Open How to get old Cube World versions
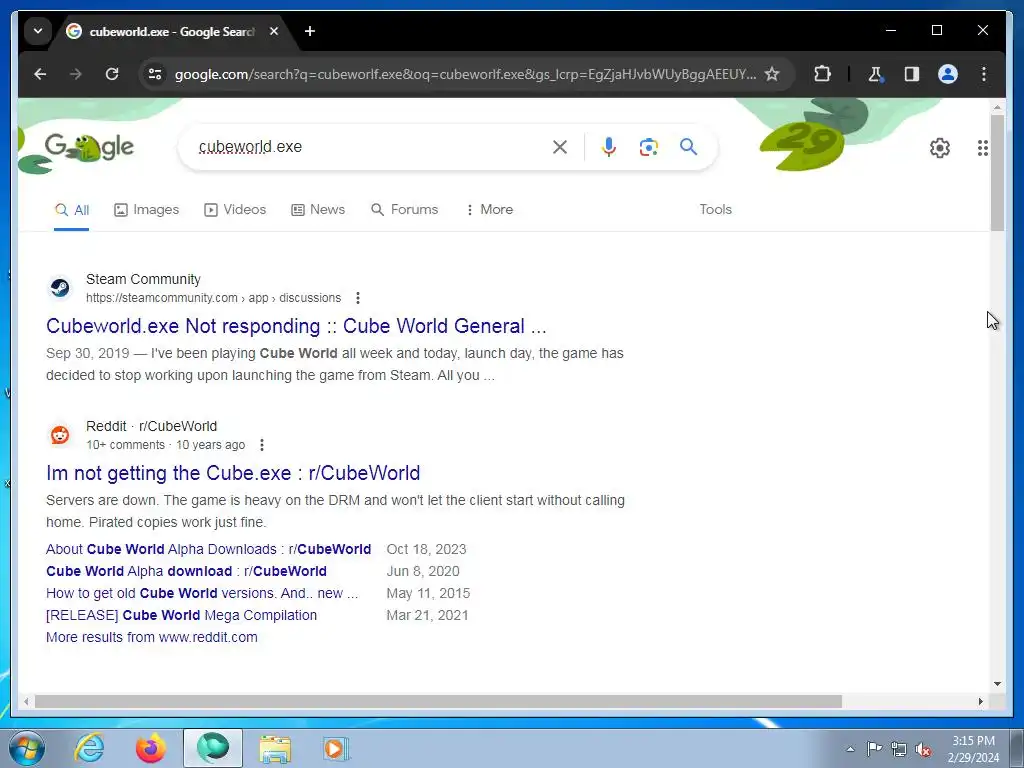Screen dimensions: 1024x768 pyautogui.click(x=202, y=593)
